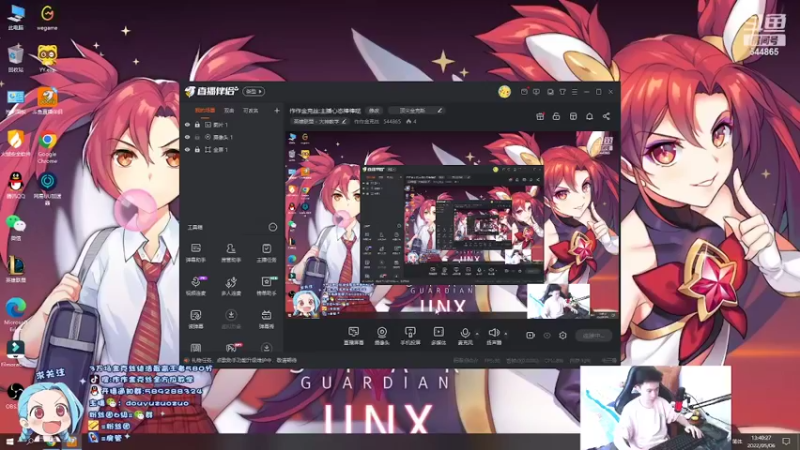Switch to the first orange scene tab
800x450 pixels.
pos(205,110)
